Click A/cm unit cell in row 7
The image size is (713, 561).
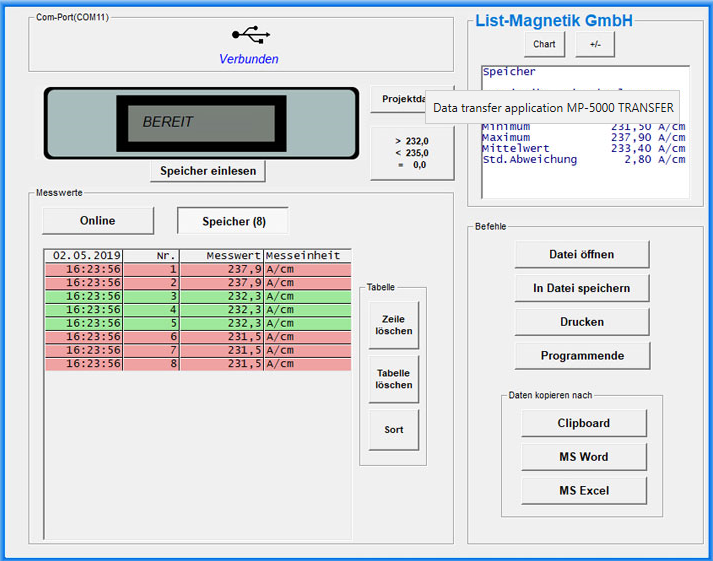[307, 351]
